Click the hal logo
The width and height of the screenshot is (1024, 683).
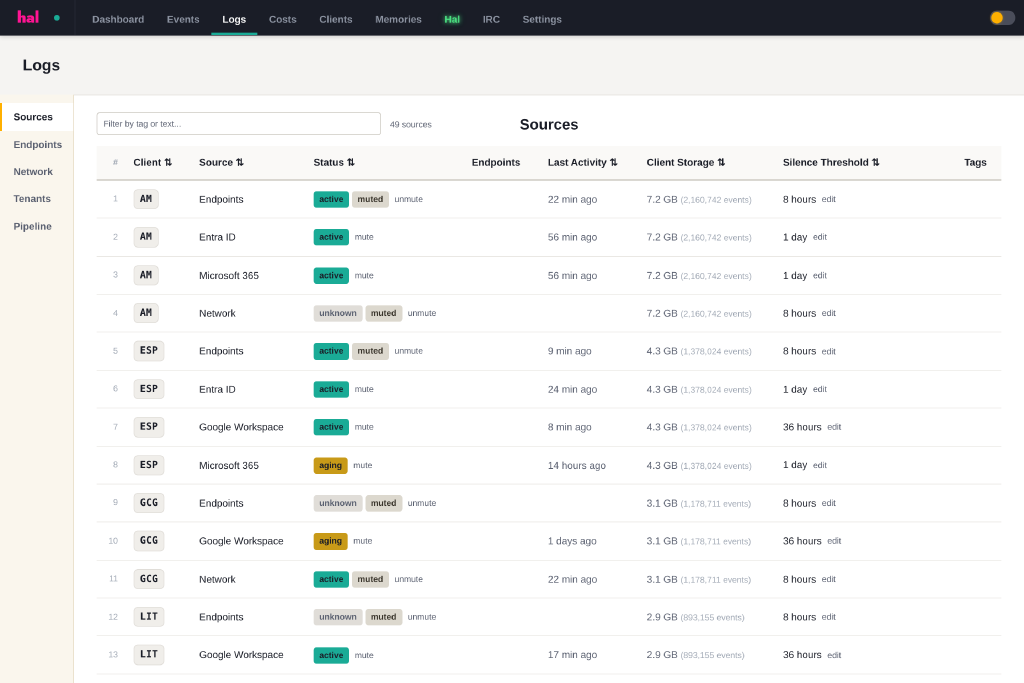click(x=28, y=18)
